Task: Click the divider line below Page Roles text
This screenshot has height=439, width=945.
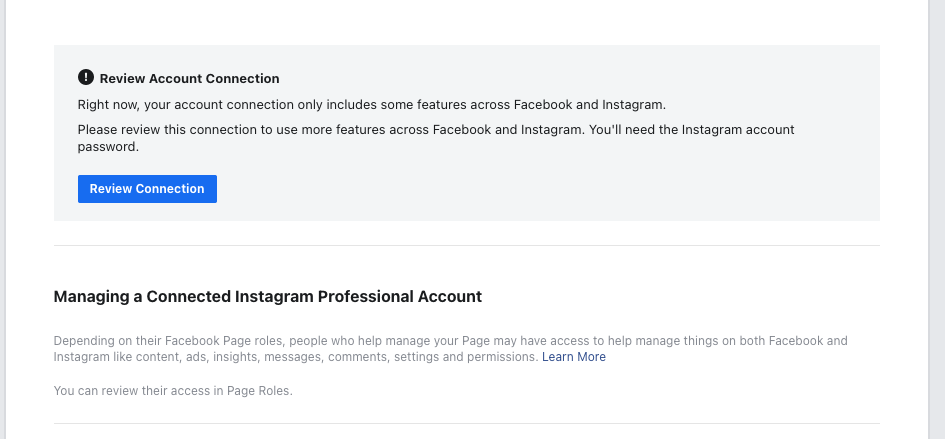Action: pos(466,424)
